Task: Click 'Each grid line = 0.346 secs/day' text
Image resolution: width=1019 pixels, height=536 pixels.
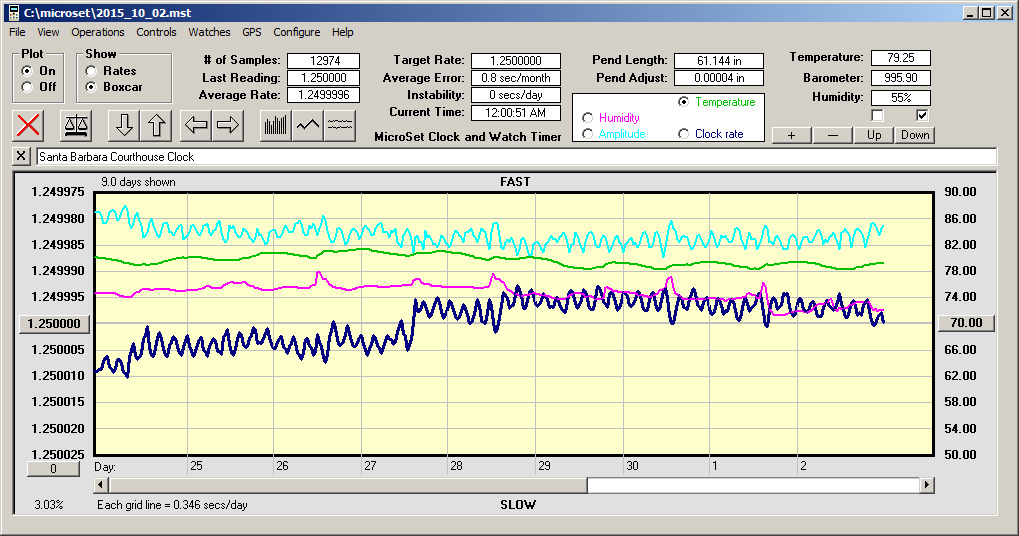Action: pyautogui.click(x=172, y=505)
